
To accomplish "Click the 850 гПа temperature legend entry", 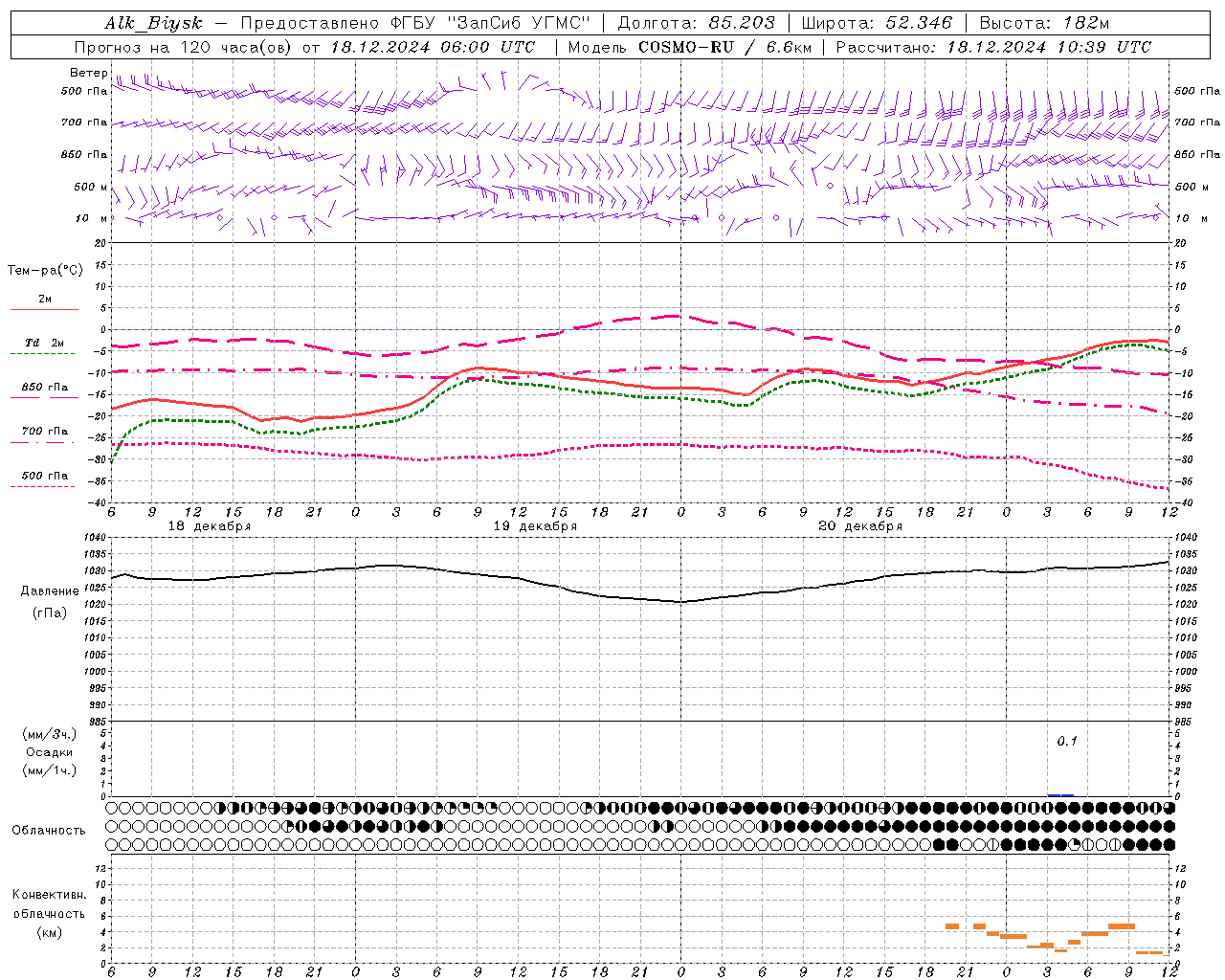I will 45,388.
